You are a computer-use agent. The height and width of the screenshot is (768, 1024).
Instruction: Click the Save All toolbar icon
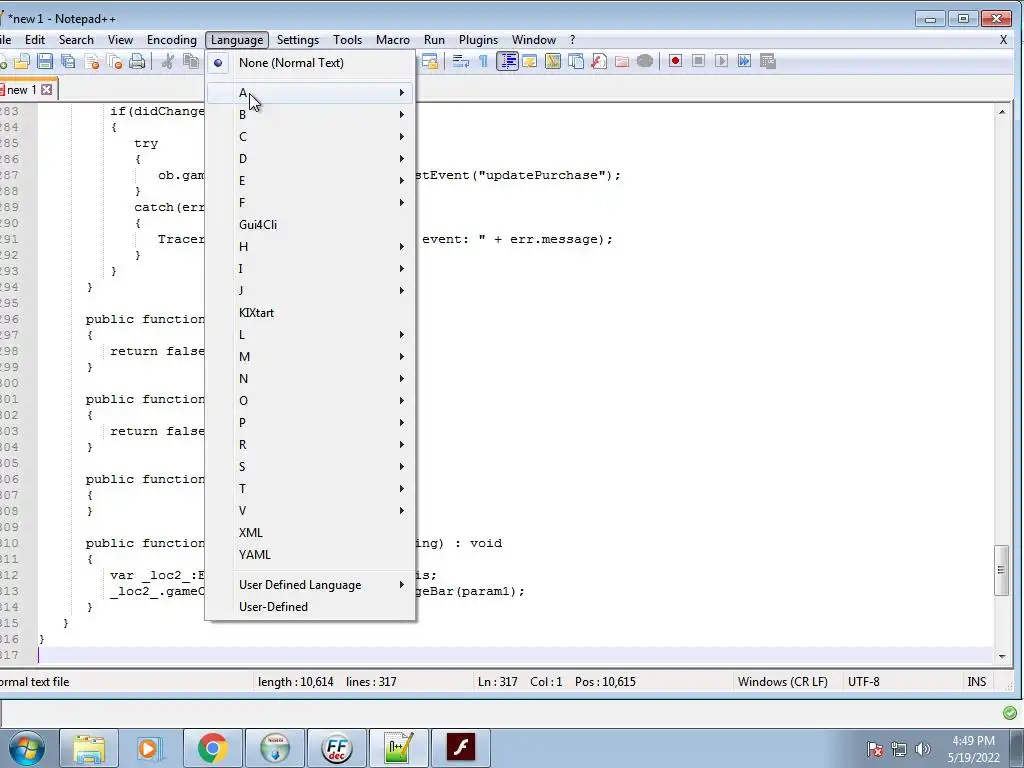tap(68, 61)
